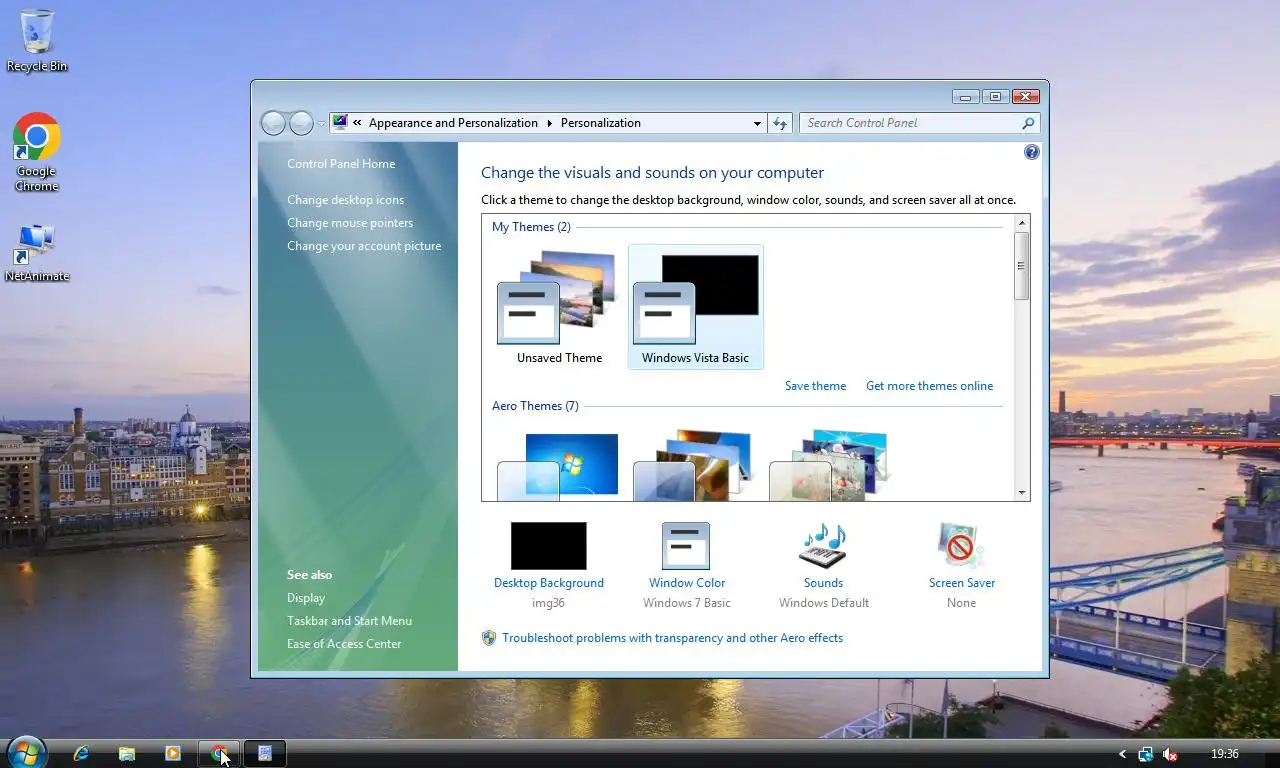
Task: Click Get more themes online link
Action: pyautogui.click(x=930, y=386)
